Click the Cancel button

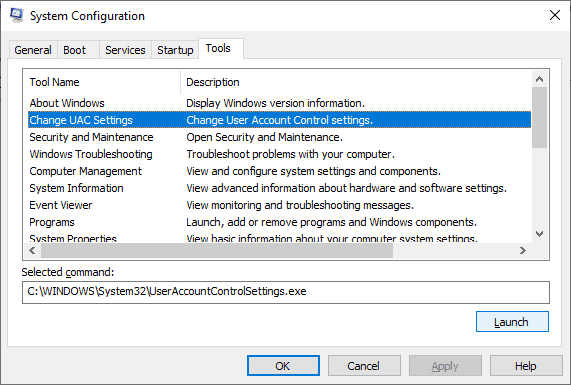click(x=364, y=366)
